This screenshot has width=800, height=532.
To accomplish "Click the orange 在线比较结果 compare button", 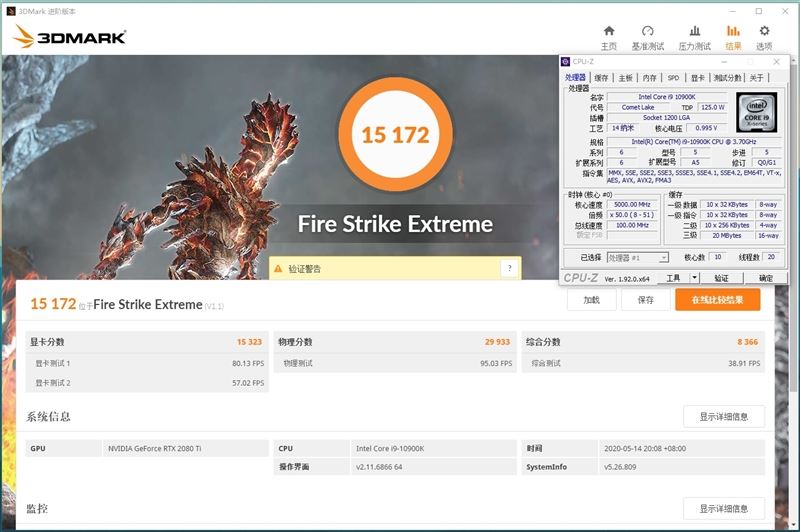I will pyautogui.click(x=717, y=300).
